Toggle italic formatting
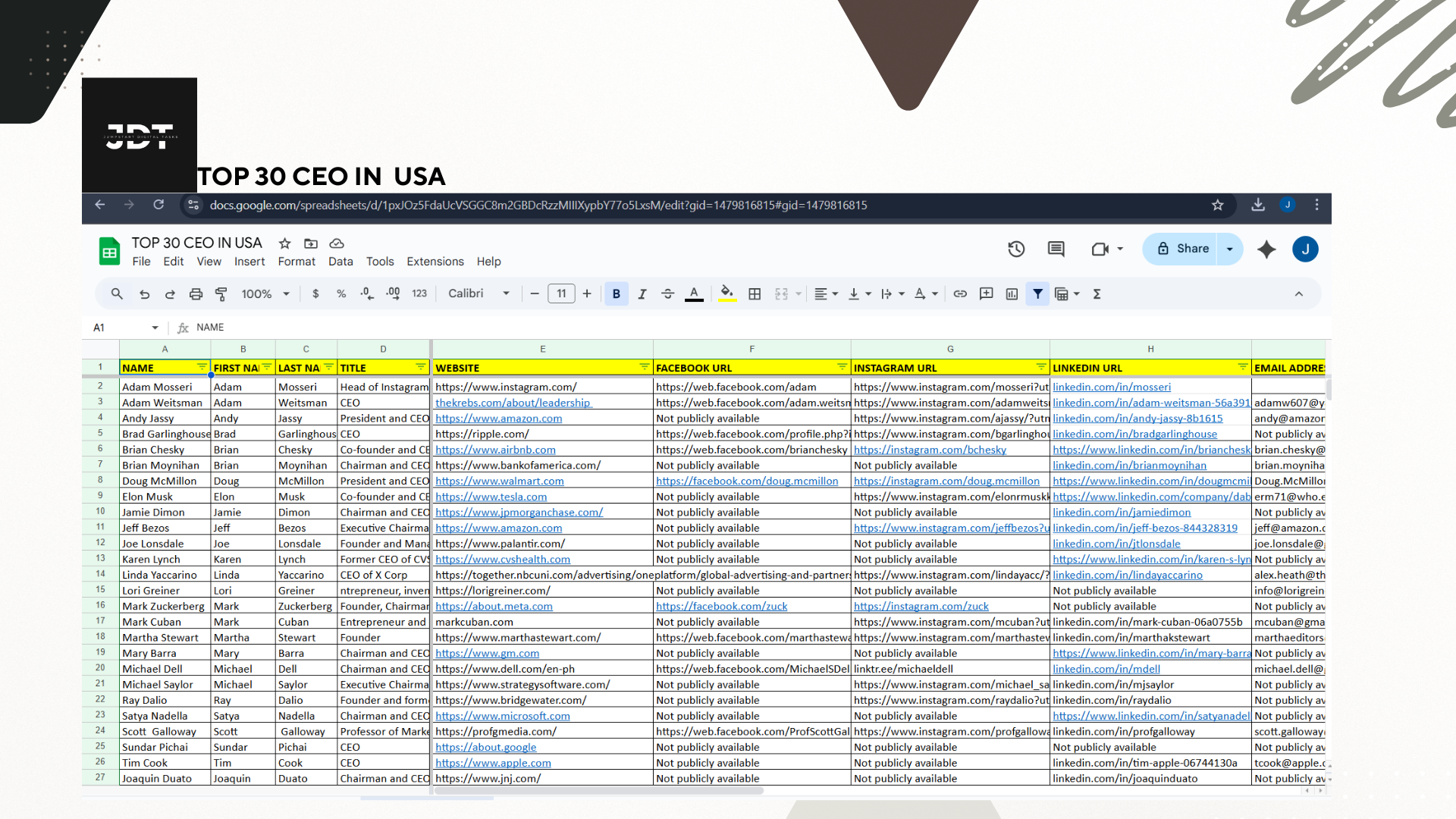1456x819 pixels. click(642, 294)
